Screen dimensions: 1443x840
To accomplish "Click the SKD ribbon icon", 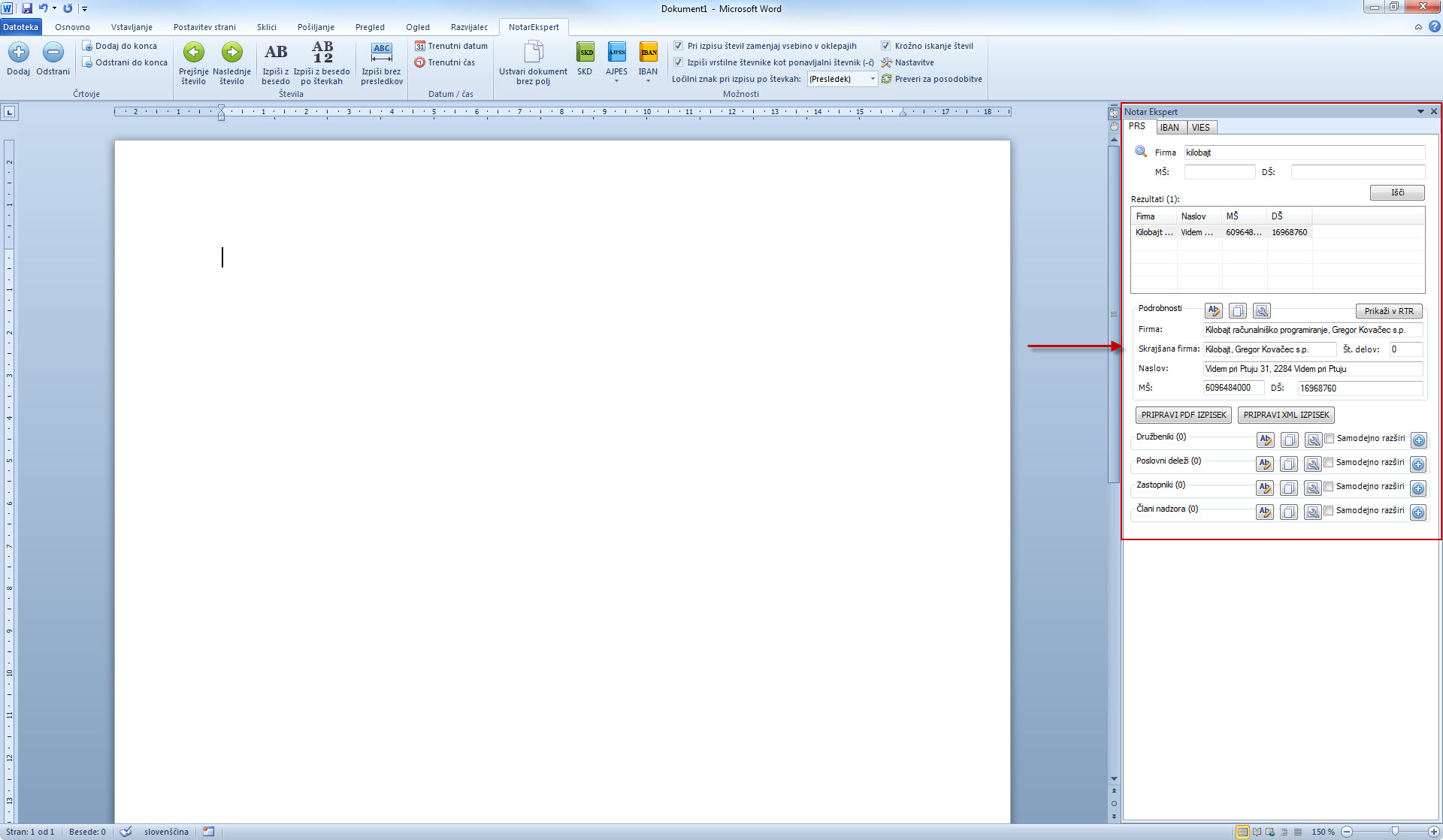I will (585, 52).
